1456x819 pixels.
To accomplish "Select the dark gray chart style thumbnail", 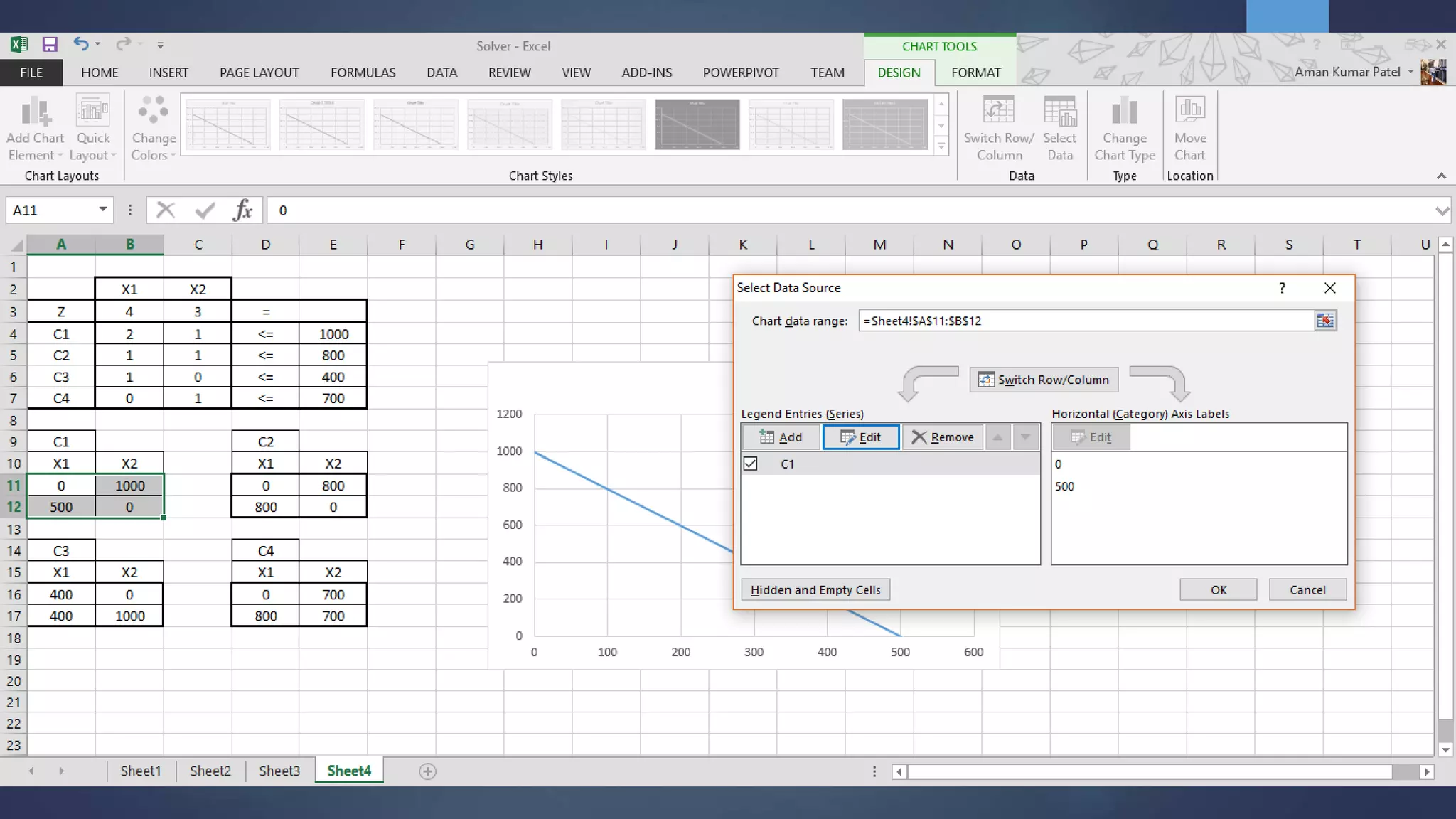I will coord(697,125).
